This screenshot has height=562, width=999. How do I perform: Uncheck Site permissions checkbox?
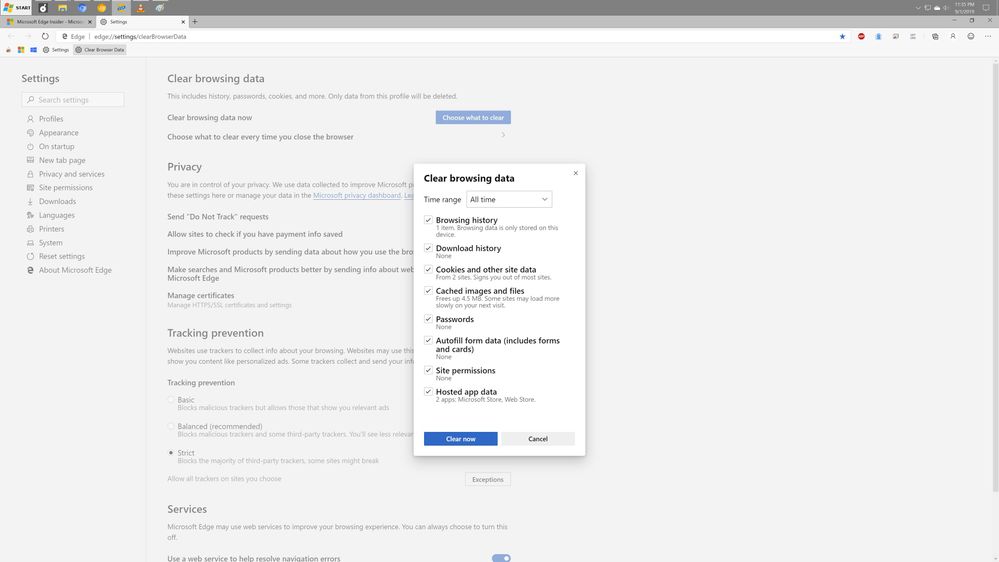pyautogui.click(x=428, y=370)
